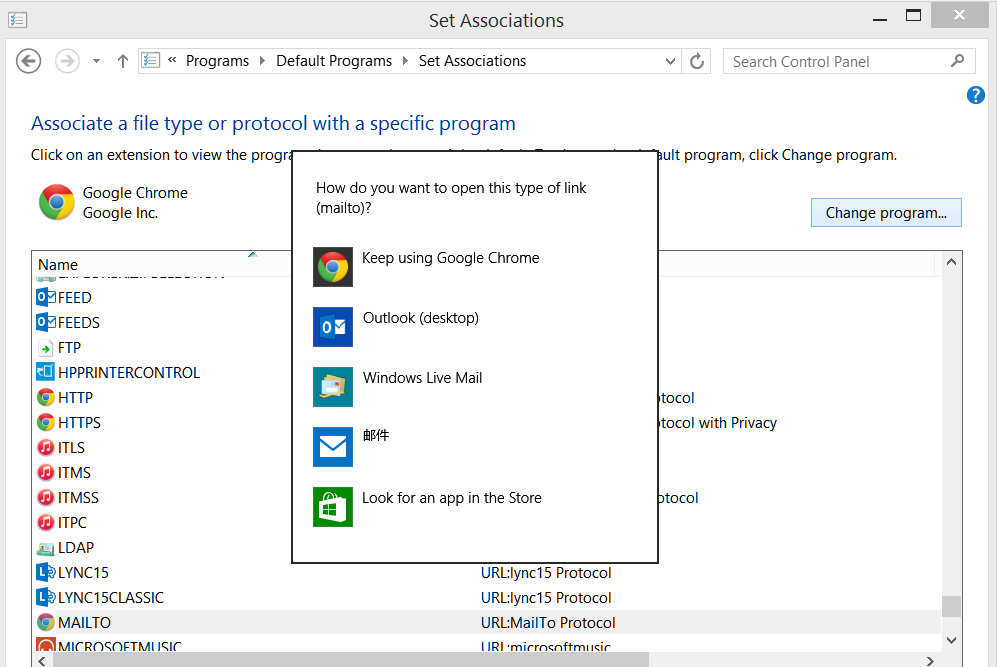Go to Programs via the breadcrumb

(218, 61)
